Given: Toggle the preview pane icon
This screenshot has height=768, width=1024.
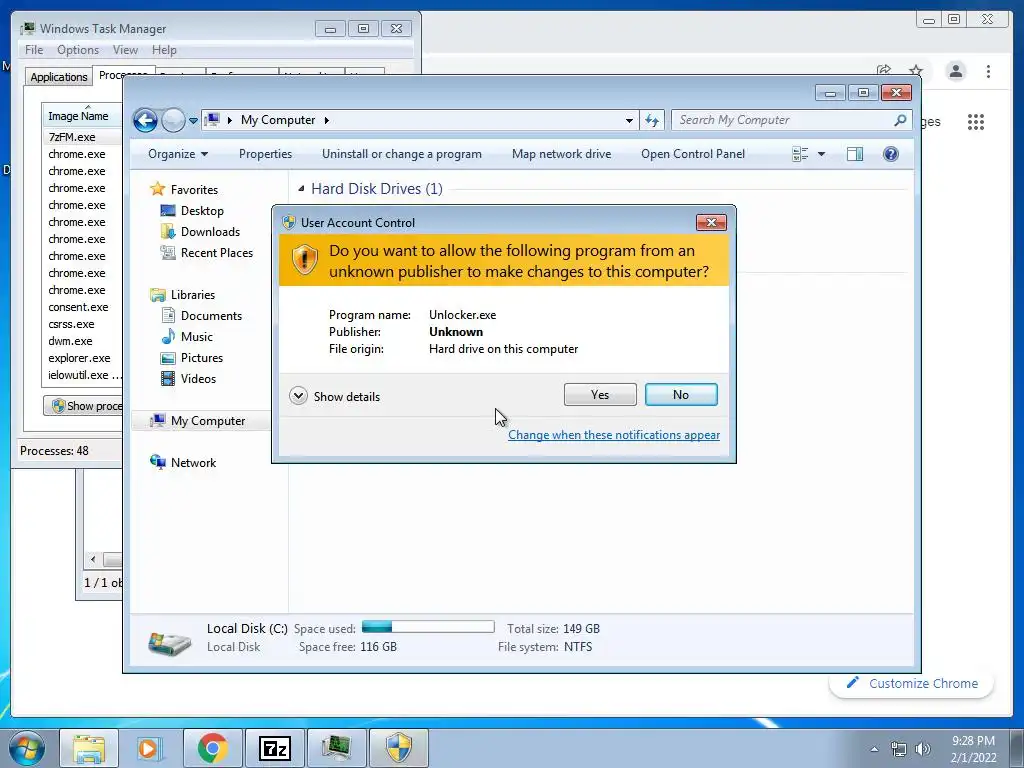Looking at the screenshot, I should tap(855, 154).
